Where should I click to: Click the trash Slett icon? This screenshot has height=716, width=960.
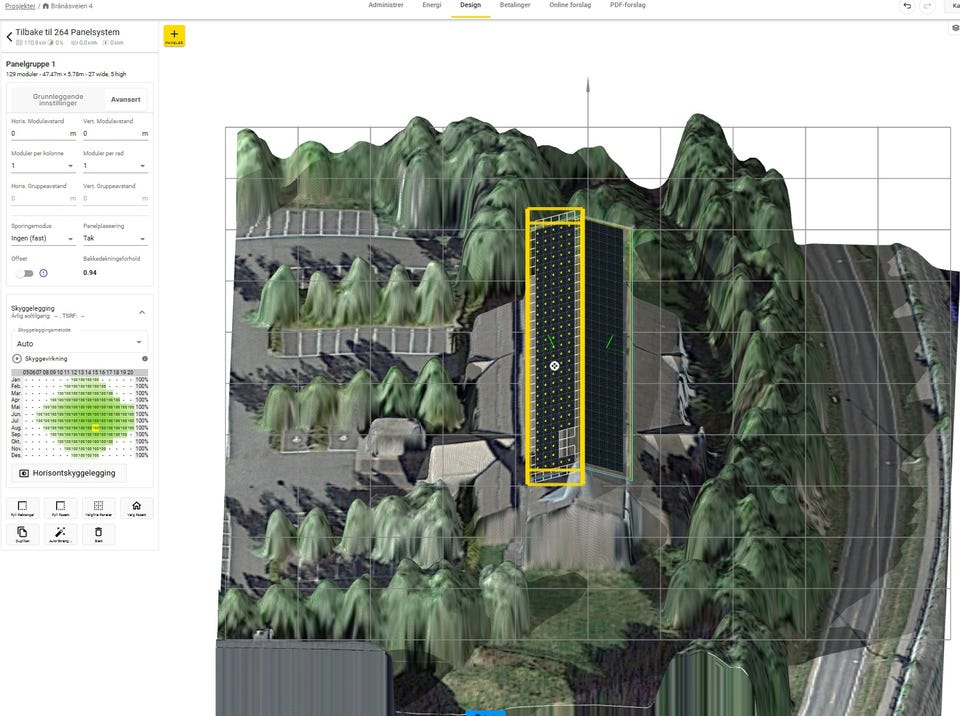click(x=98, y=534)
